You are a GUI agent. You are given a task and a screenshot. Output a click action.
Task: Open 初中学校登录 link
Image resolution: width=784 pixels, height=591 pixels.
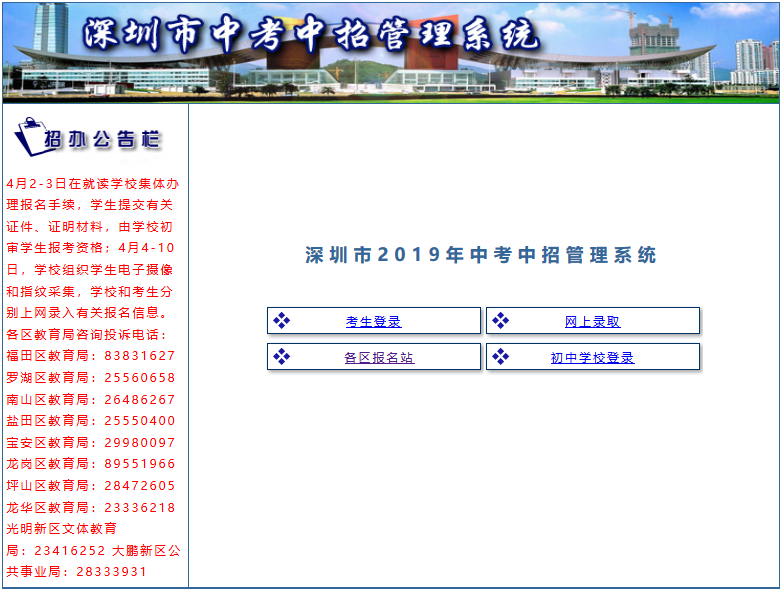592,358
